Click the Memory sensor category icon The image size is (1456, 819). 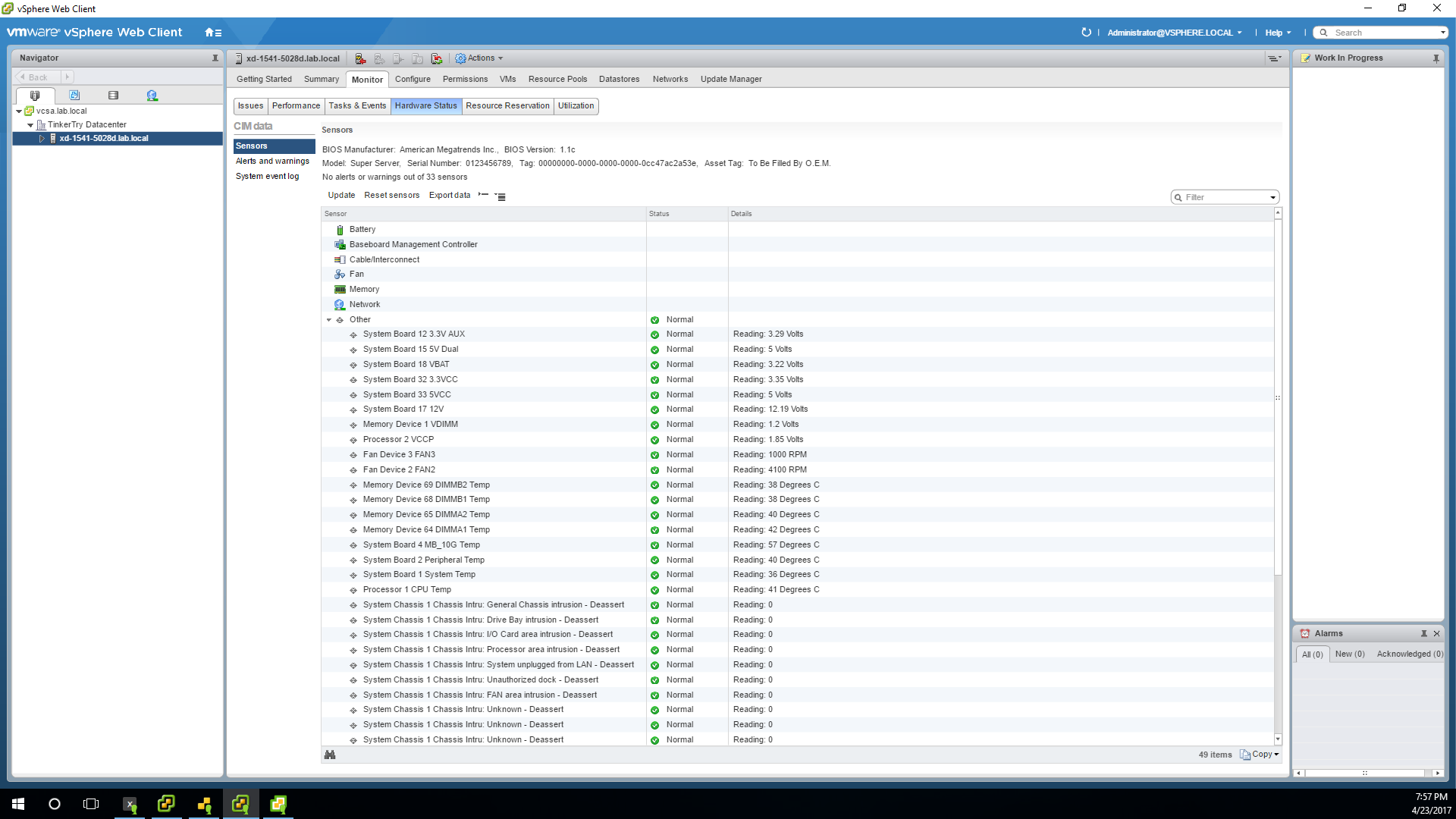point(340,290)
